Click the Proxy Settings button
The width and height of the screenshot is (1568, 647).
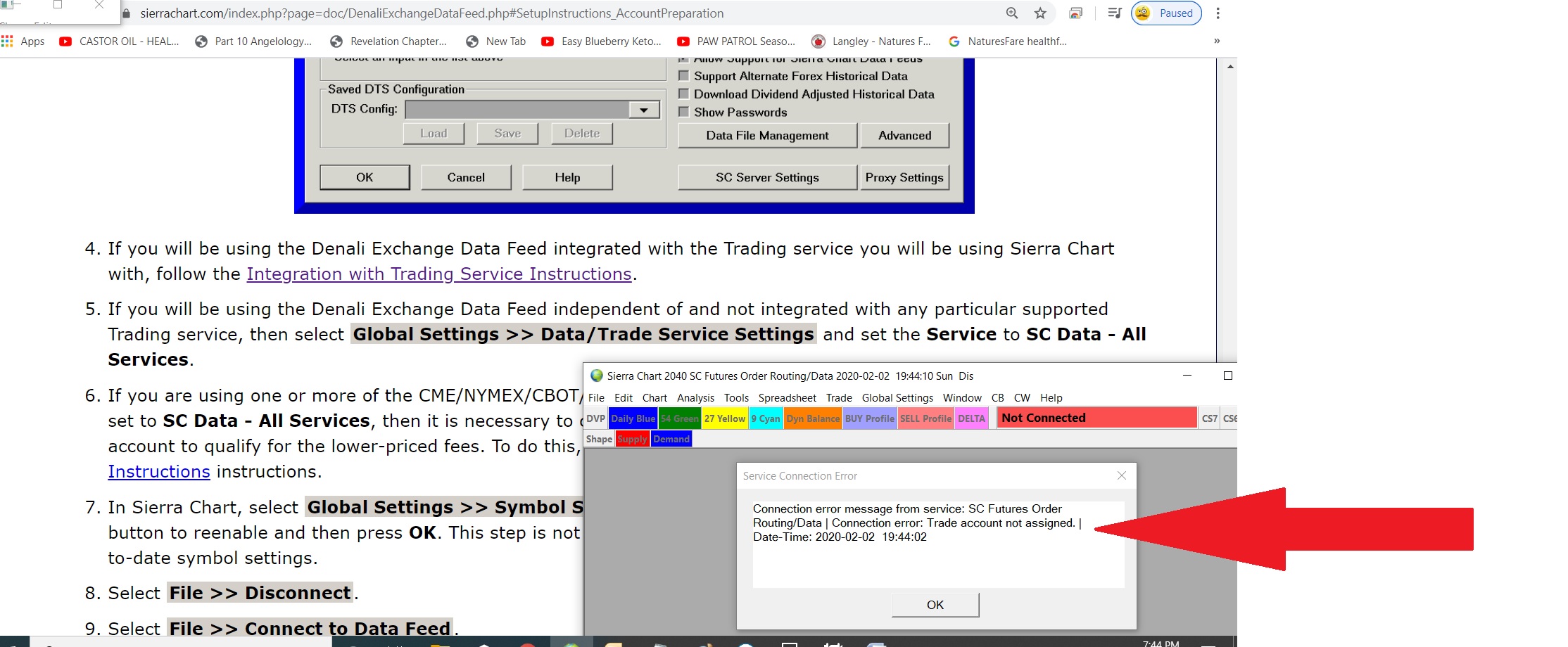click(904, 177)
